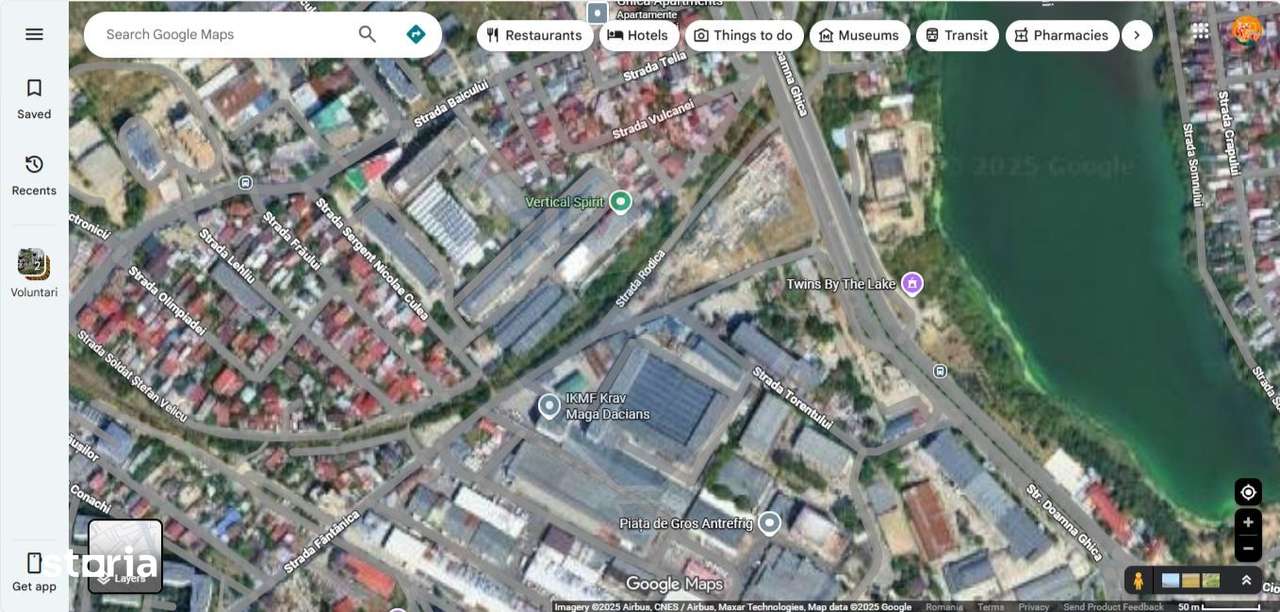The width and height of the screenshot is (1280, 612).
Task: Click Piața de Gros Antrefrig label
Action: tap(686, 523)
